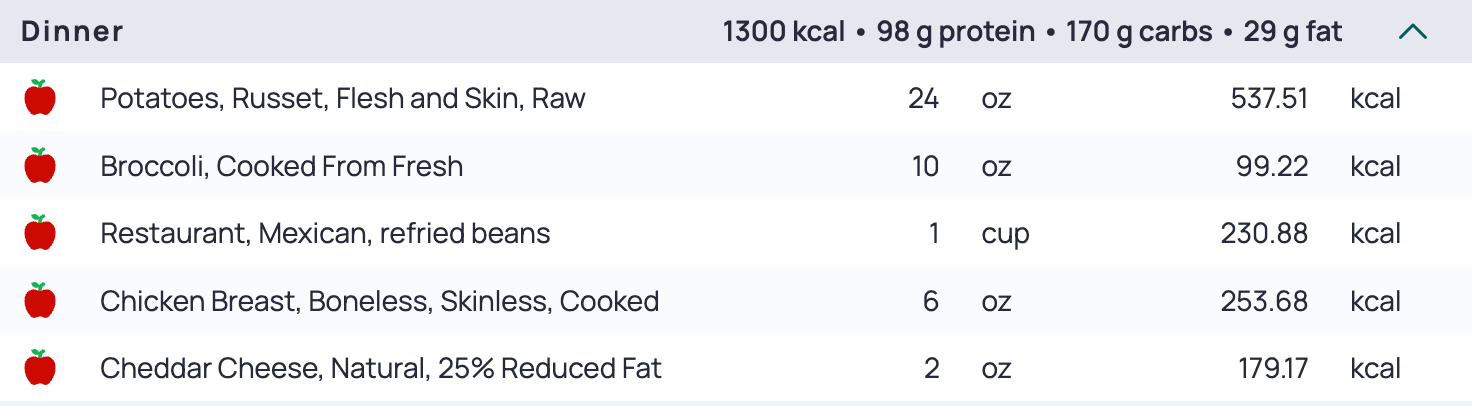Change the oz unit for chicken breast
This screenshot has height=406, width=1472.
(x=996, y=301)
